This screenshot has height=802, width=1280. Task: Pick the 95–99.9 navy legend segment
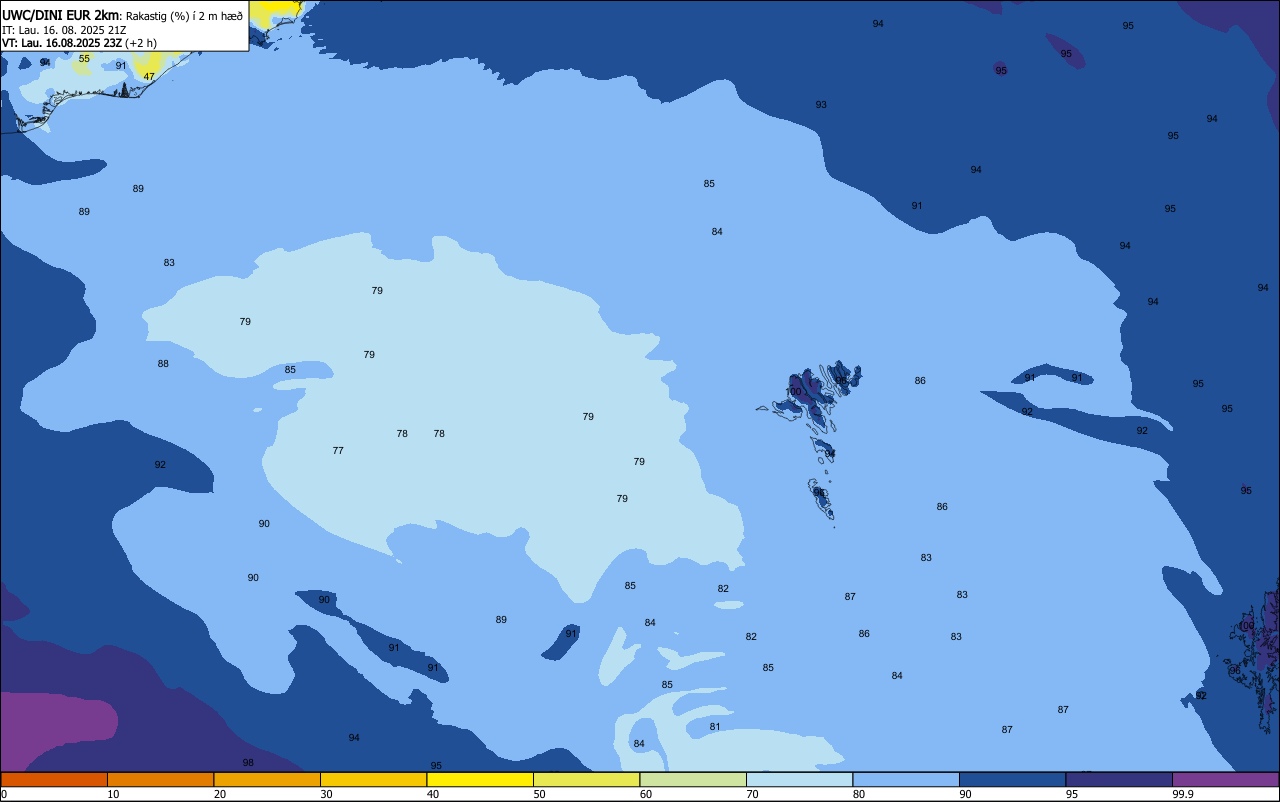(1119, 779)
